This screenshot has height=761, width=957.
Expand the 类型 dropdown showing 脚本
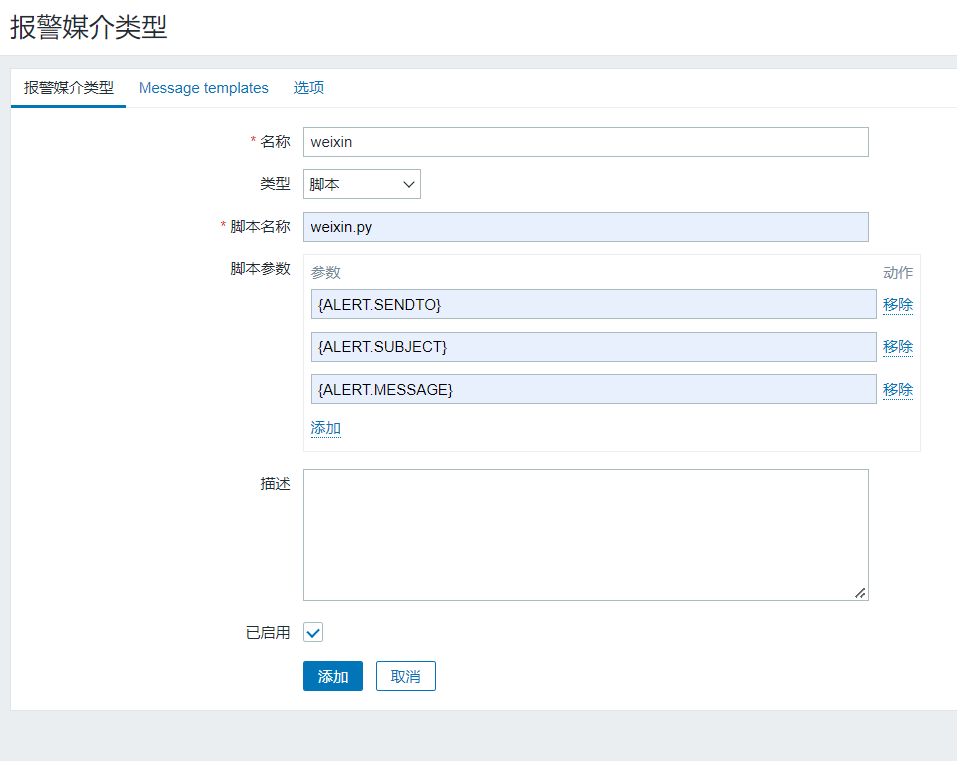pyautogui.click(x=361, y=184)
